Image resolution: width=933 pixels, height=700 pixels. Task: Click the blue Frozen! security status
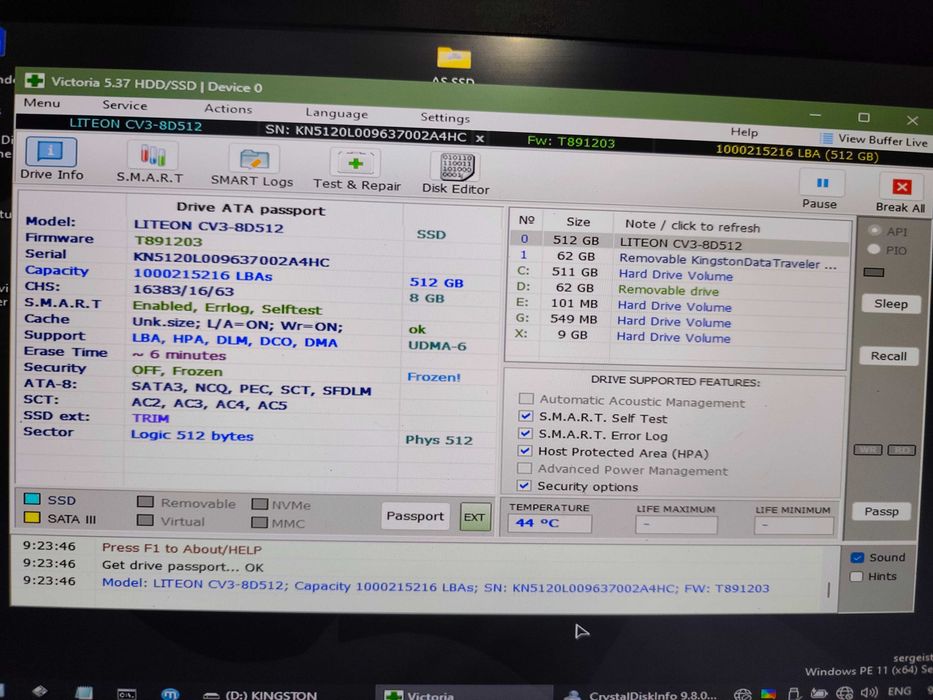[434, 377]
